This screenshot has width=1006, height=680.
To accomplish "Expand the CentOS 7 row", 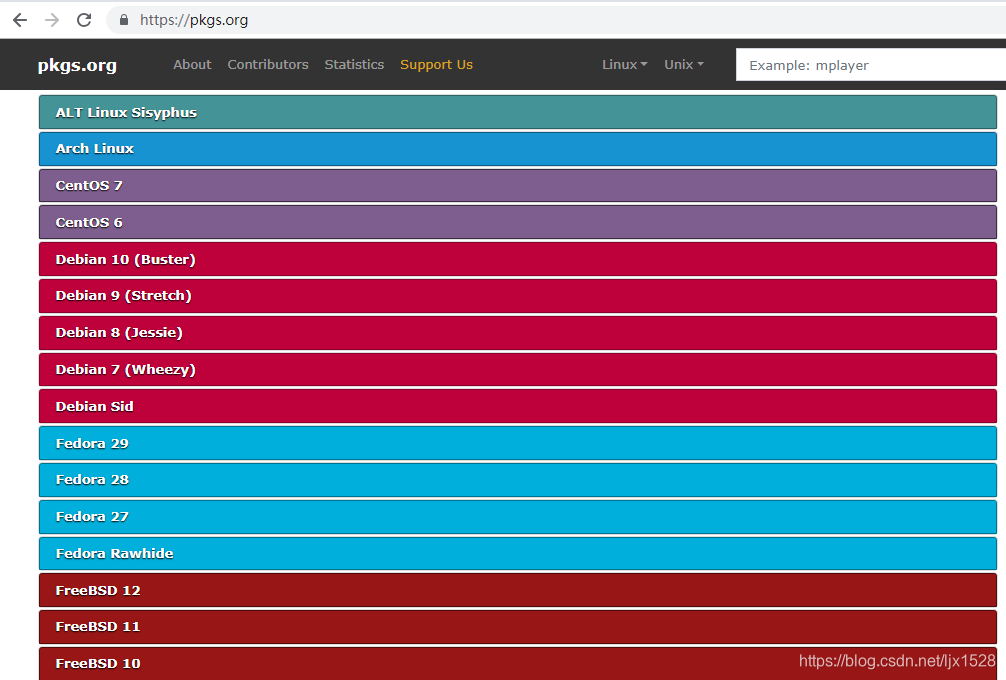I will pyautogui.click(x=518, y=185).
